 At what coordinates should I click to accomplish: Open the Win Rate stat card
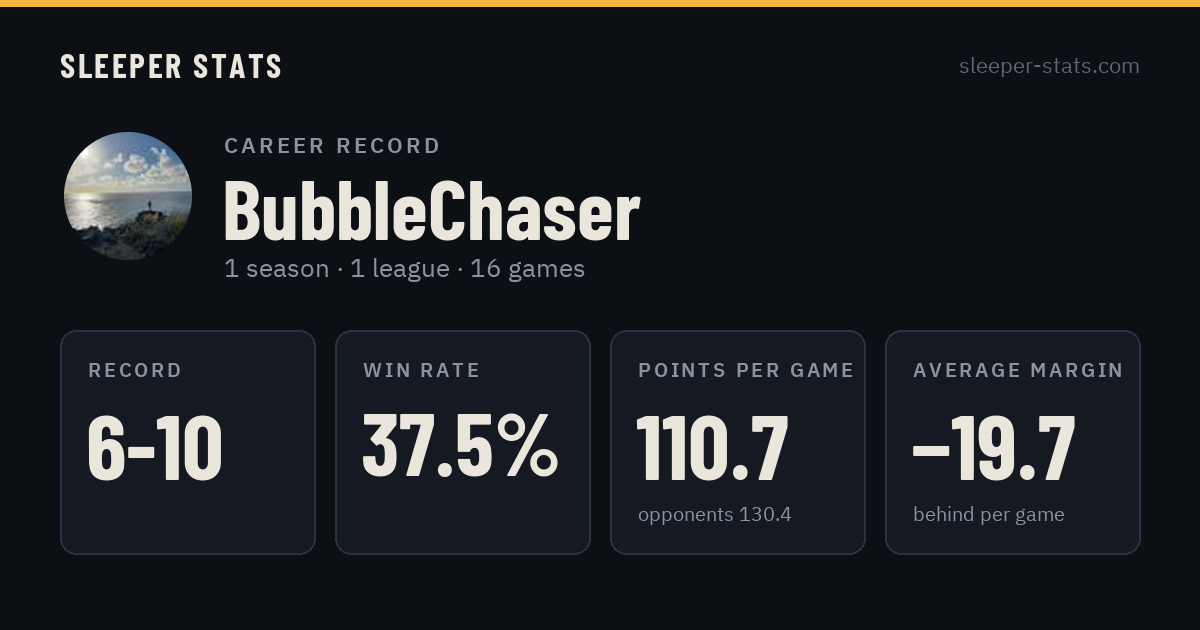(x=463, y=442)
